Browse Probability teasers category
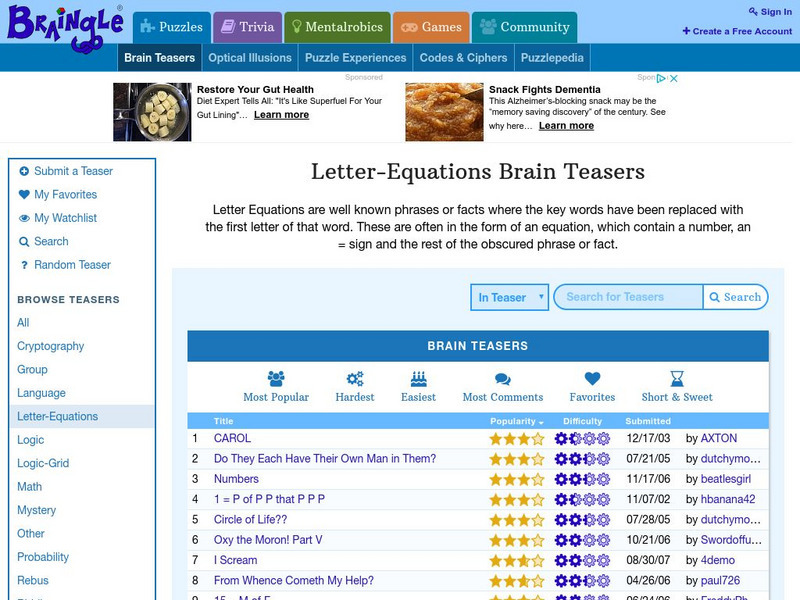This screenshot has width=800, height=600. click(43, 557)
